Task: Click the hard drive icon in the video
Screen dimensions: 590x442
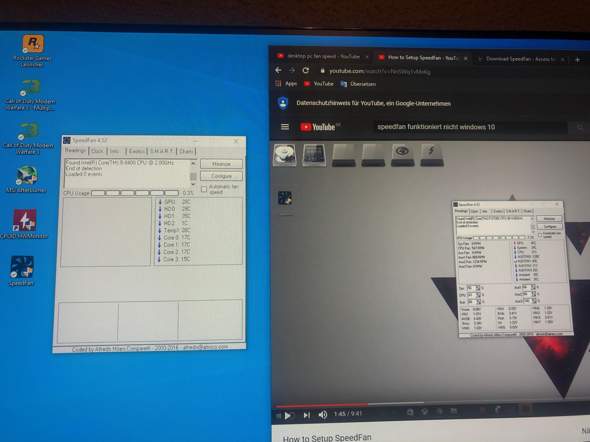Action: pos(284,155)
